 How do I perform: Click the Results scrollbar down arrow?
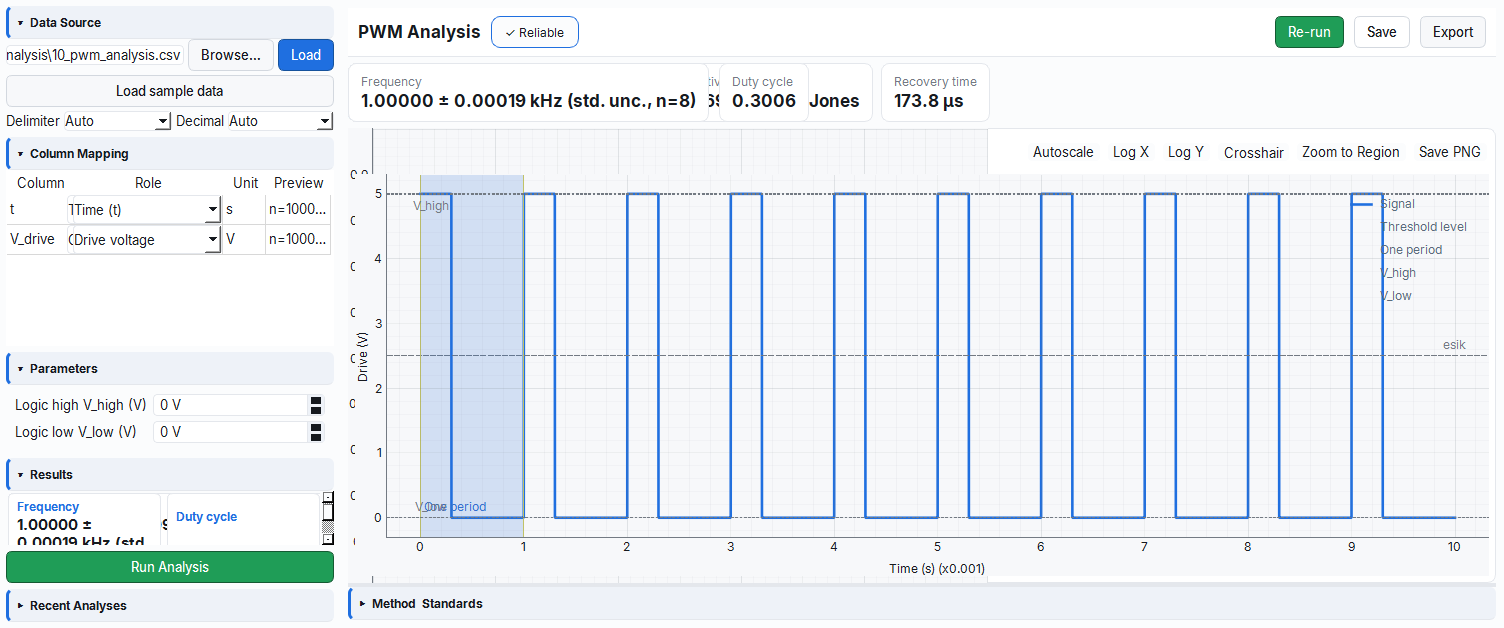(327, 539)
